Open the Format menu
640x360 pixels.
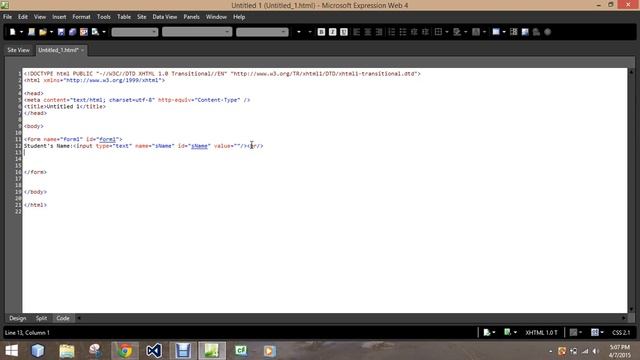[81, 17]
